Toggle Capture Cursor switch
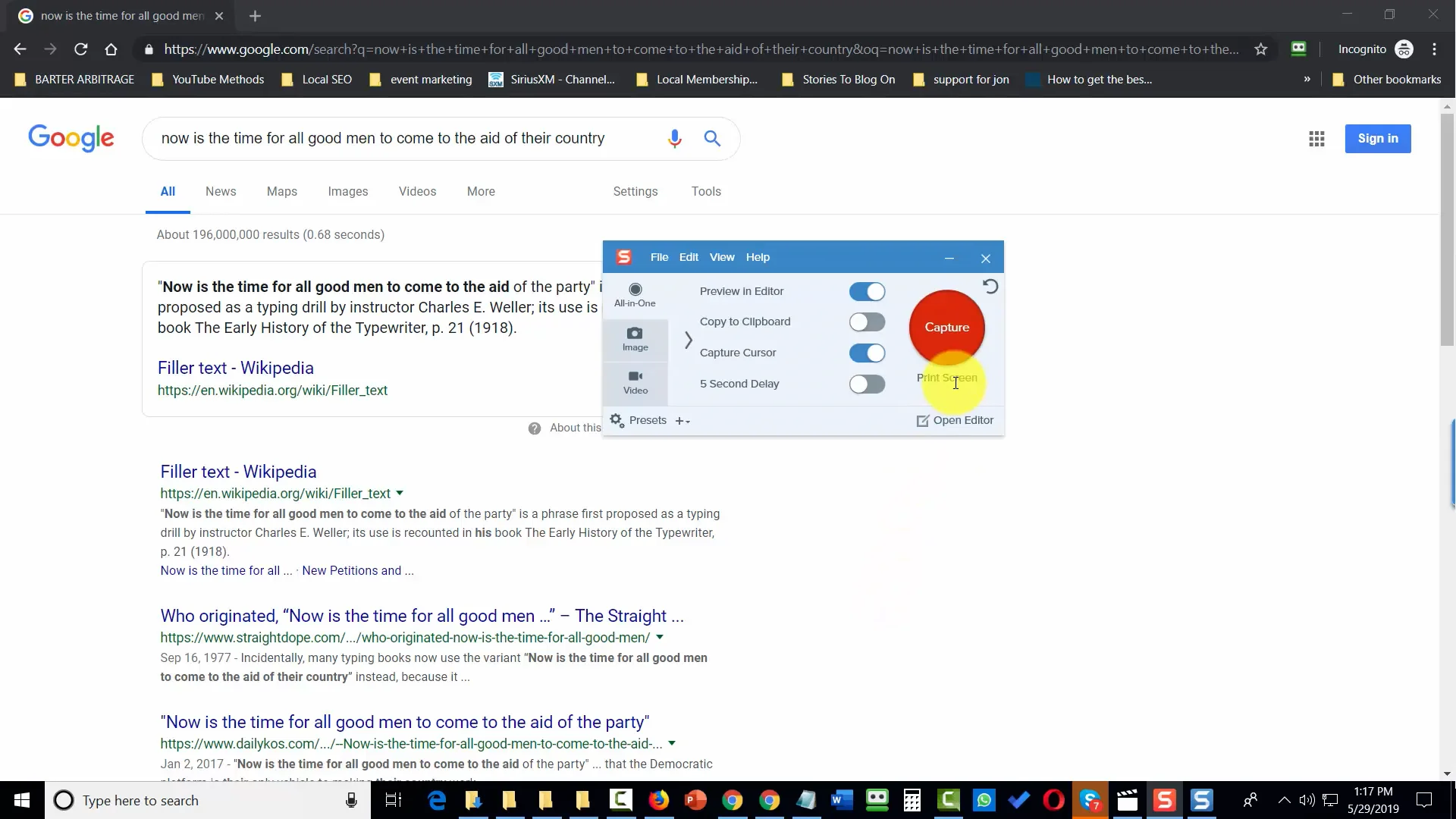1456x819 pixels. pyautogui.click(x=867, y=353)
